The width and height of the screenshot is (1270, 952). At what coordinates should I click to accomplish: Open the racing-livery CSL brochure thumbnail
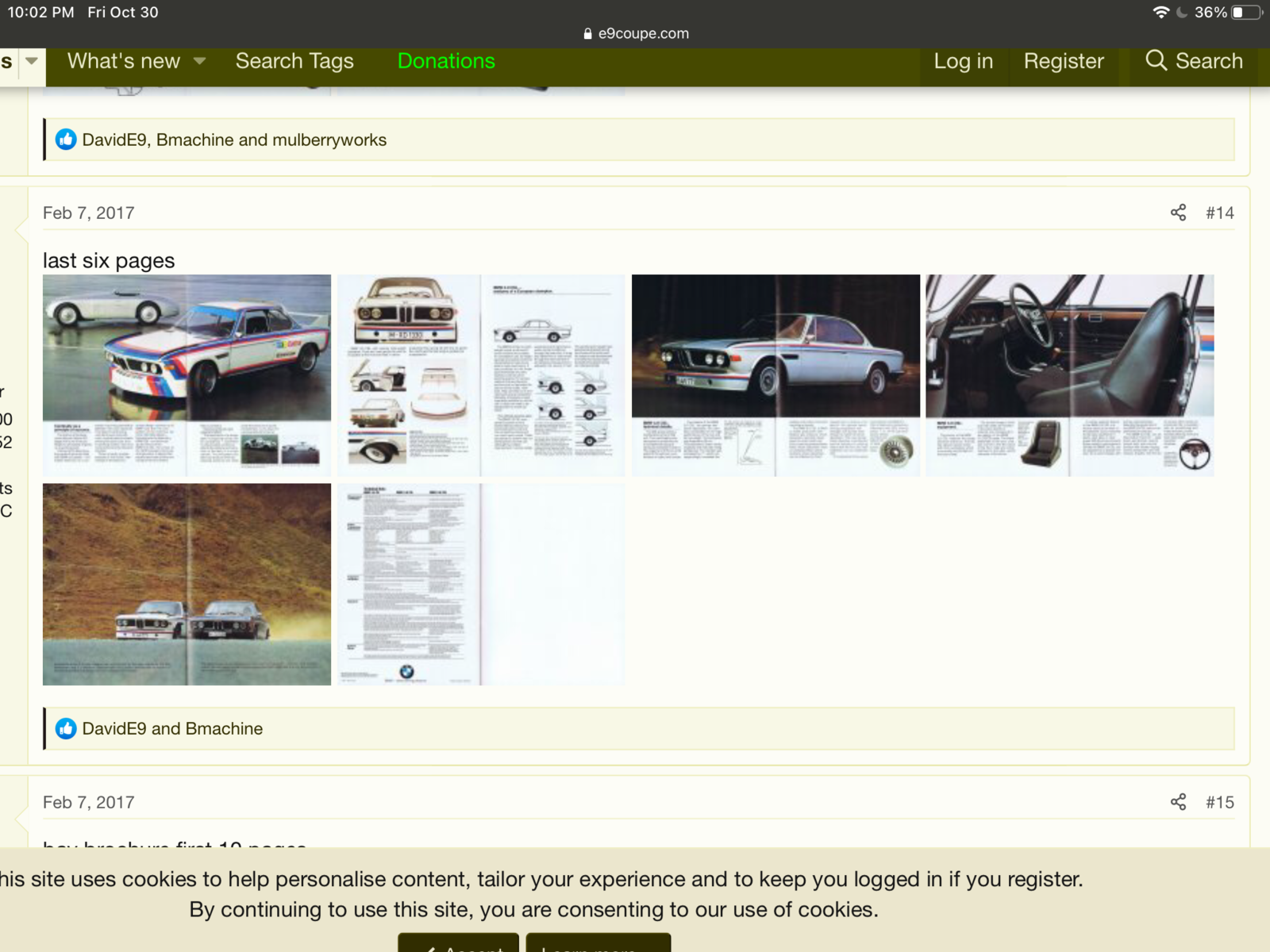coord(187,375)
